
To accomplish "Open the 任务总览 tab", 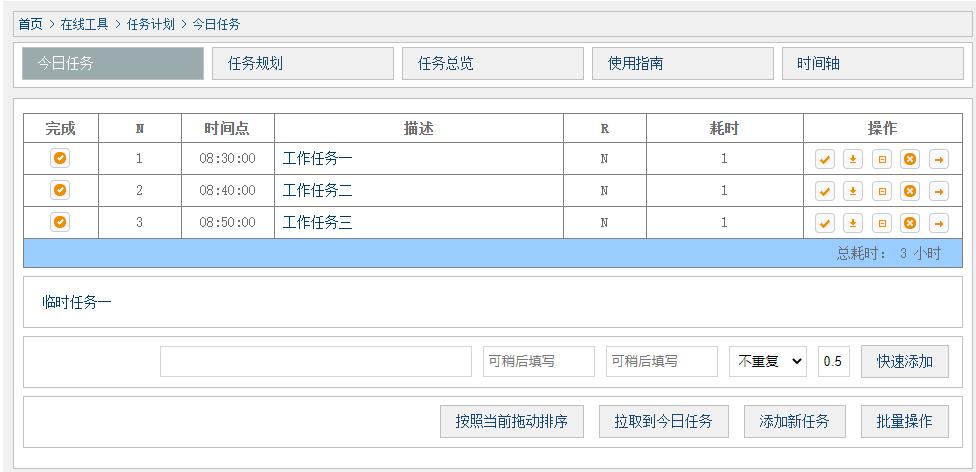I will [x=493, y=64].
